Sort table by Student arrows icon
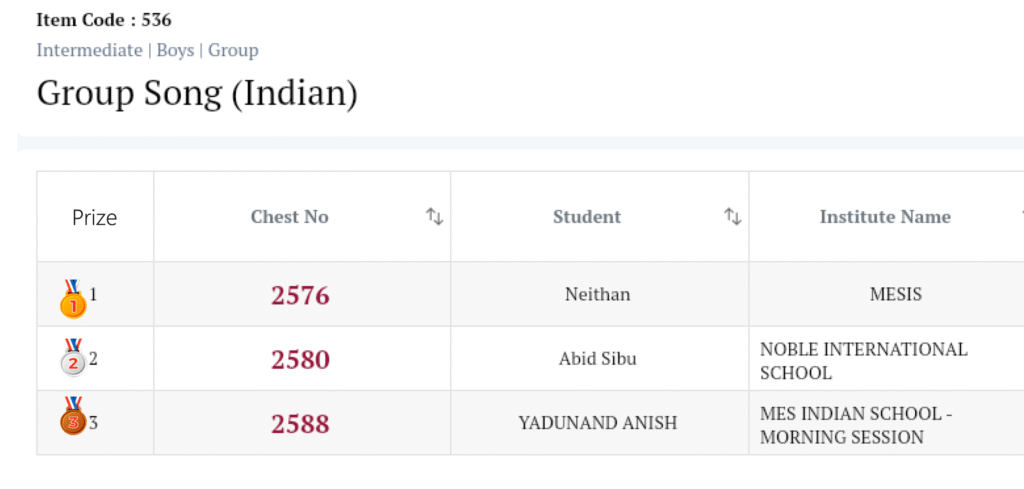The height and width of the screenshot is (489, 1024). (x=733, y=217)
